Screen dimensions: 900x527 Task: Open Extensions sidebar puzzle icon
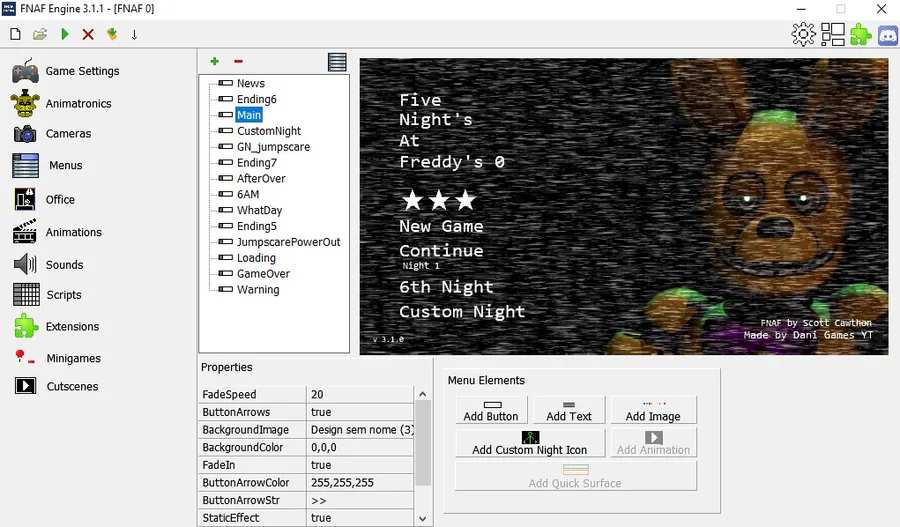[x=26, y=326]
